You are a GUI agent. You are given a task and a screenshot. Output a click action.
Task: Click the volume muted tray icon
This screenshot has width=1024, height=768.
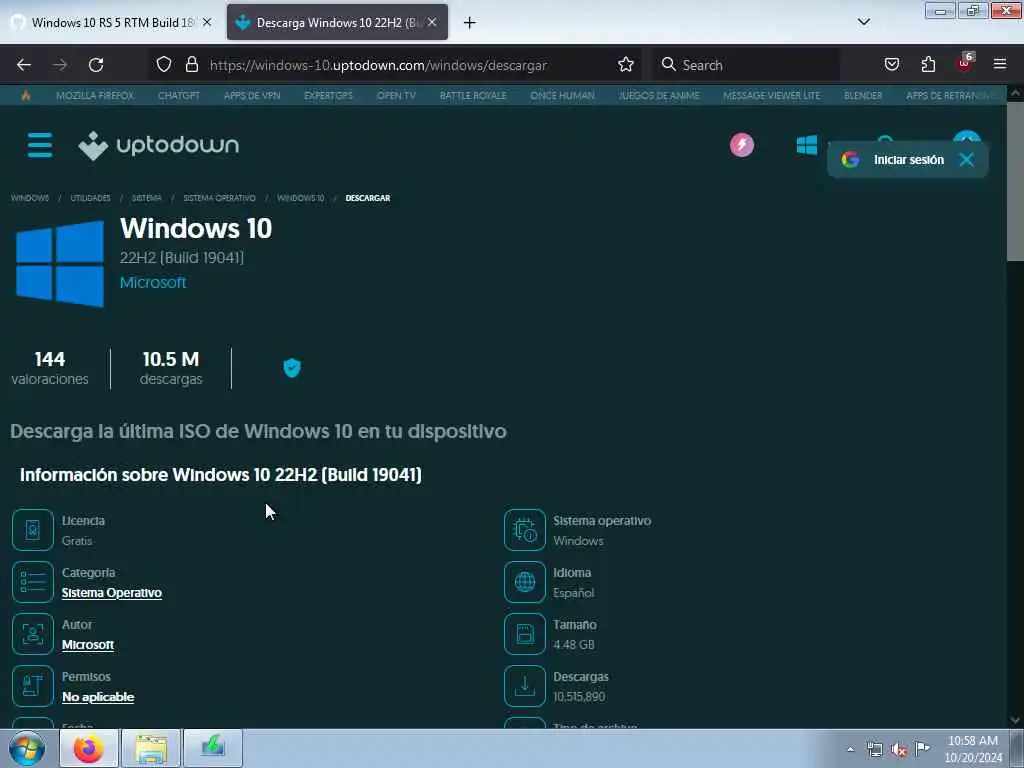(x=899, y=750)
